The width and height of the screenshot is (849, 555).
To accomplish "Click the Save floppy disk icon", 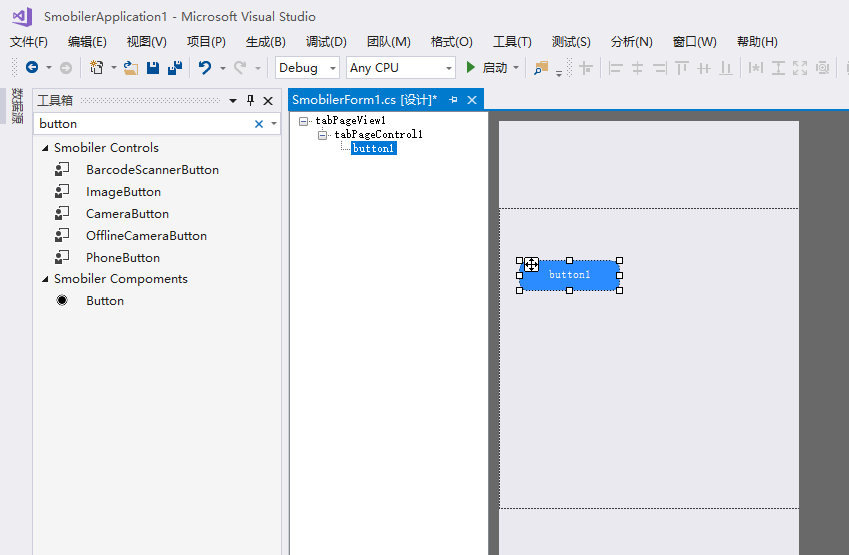I will coord(153,68).
